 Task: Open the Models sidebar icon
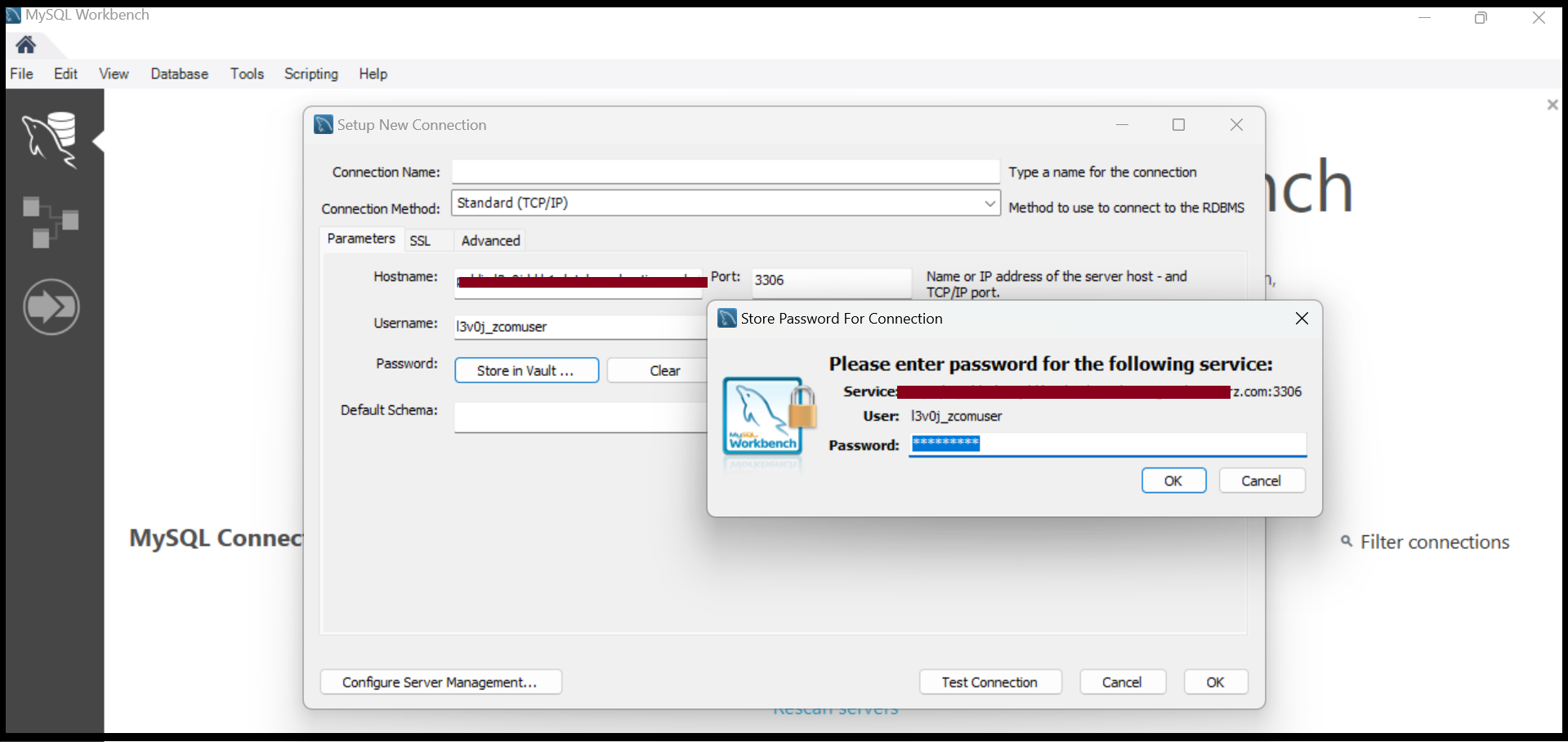pyautogui.click(x=51, y=221)
